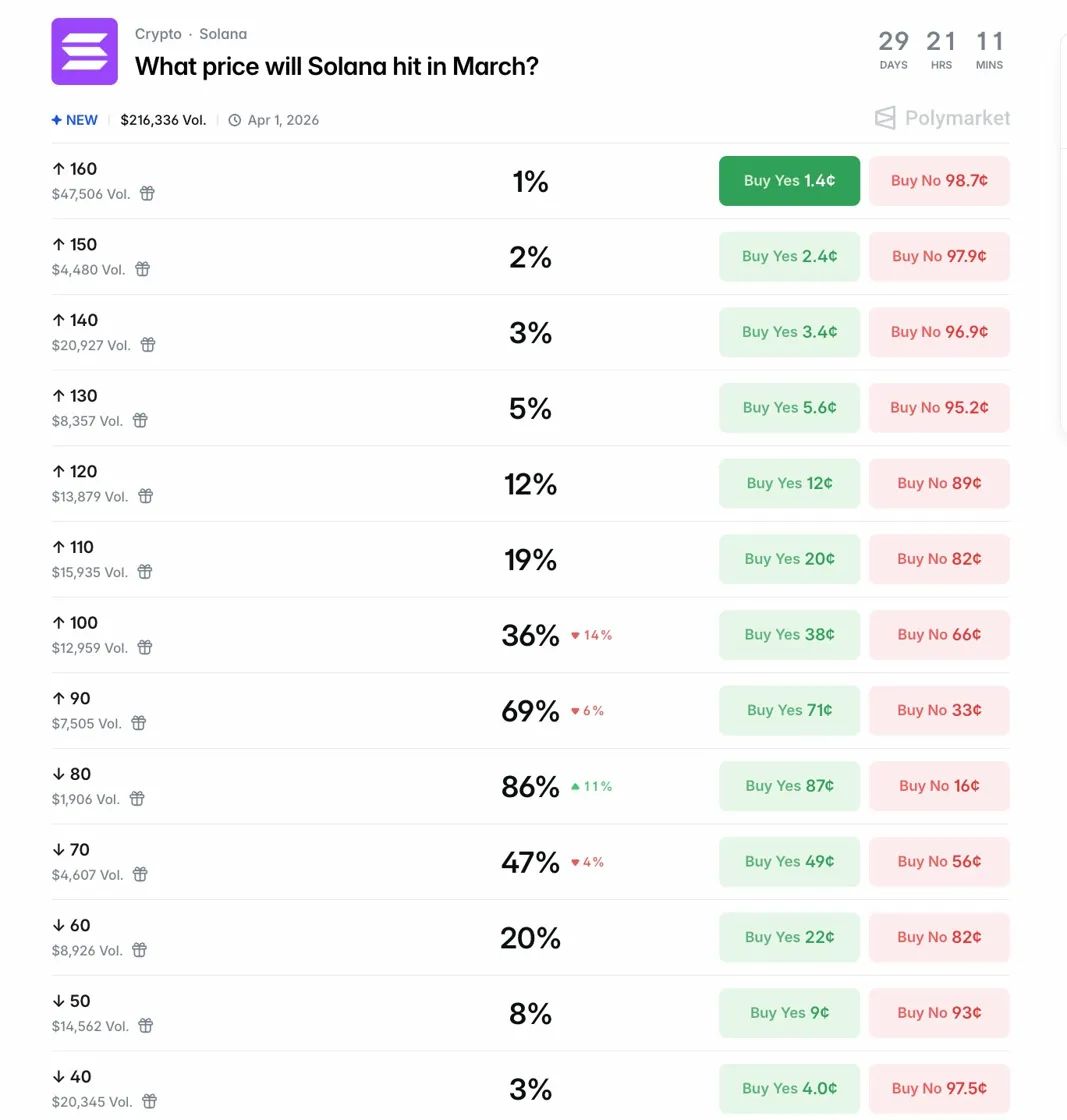Click the gift icon next to the 40 outcome
1067x1120 pixels.
pos(149,1101)
